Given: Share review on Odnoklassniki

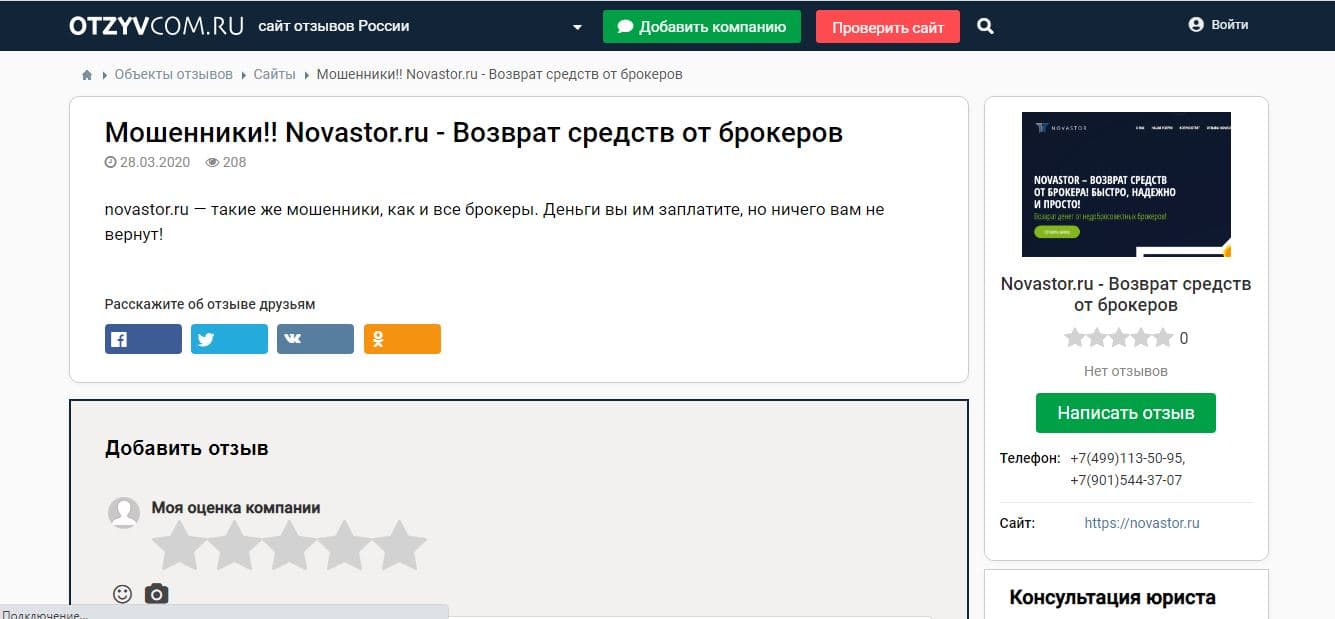Looking at the screenshot, I should pos(402,339).
